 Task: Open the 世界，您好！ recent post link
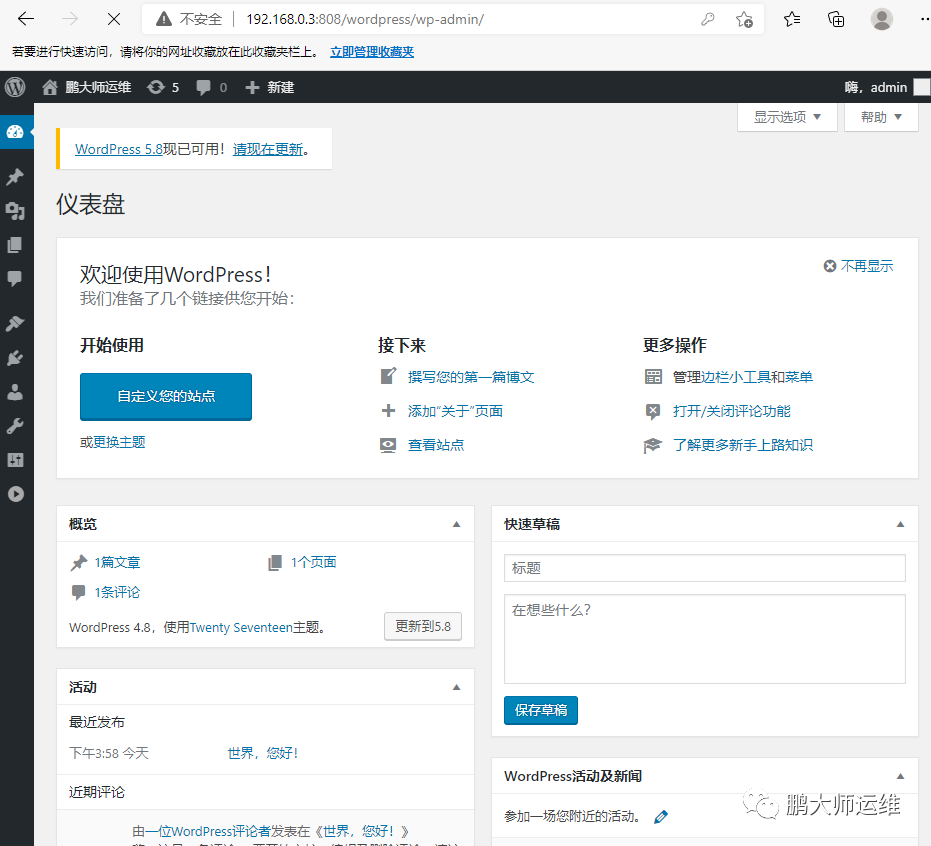[263, 753]
